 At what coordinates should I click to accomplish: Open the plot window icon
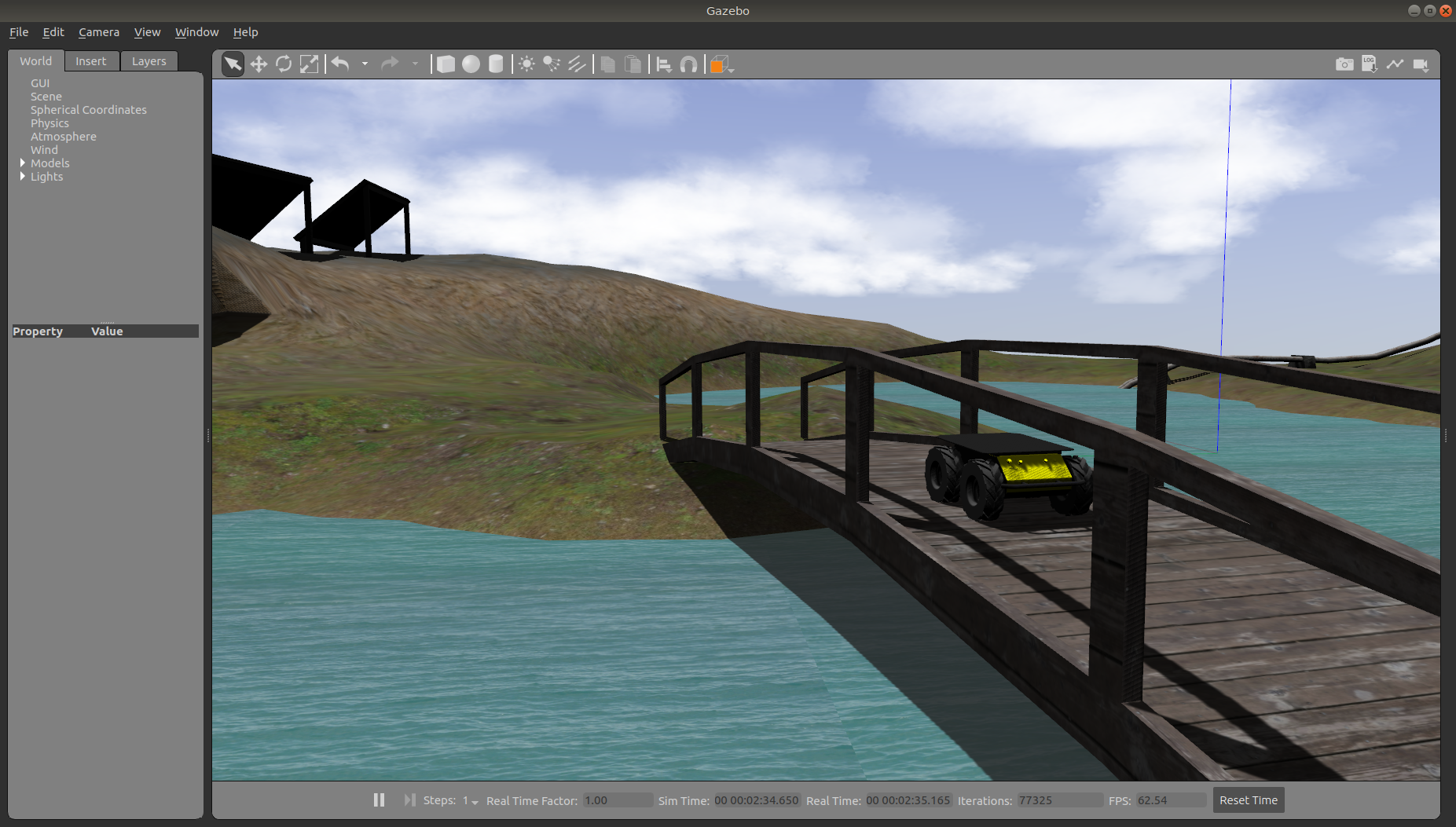pos(1395,64)
